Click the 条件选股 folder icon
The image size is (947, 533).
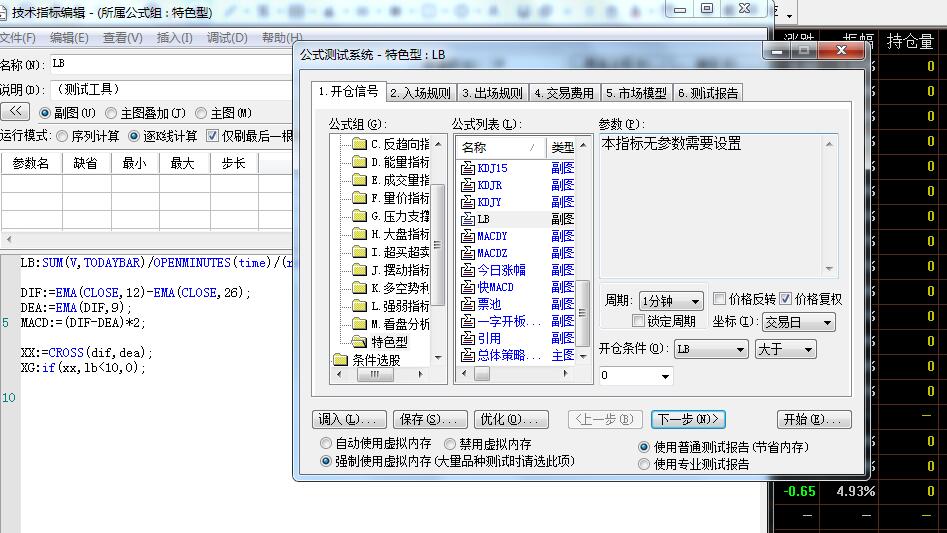[340, 360]
